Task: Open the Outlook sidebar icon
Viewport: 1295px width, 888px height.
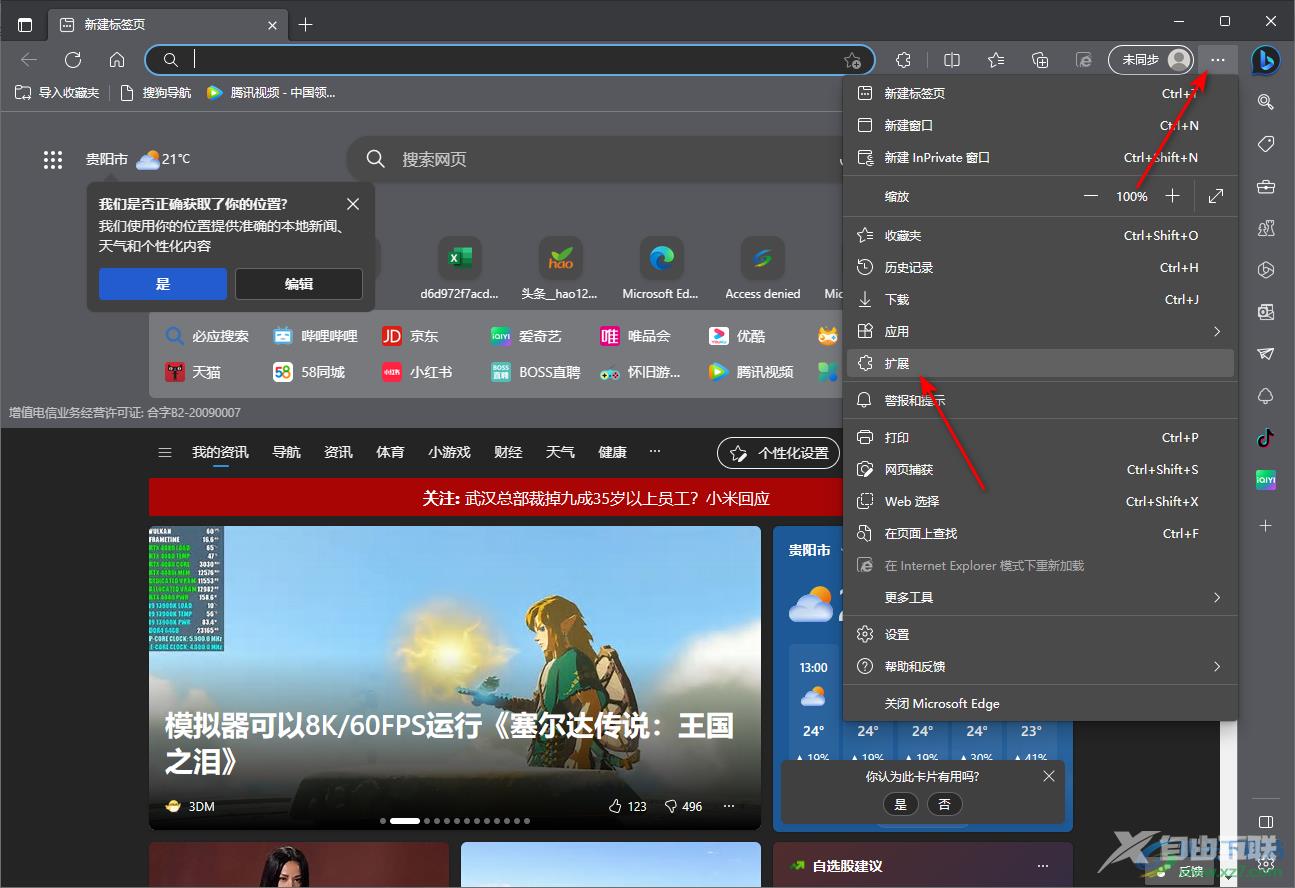Action: point(1265,312)
